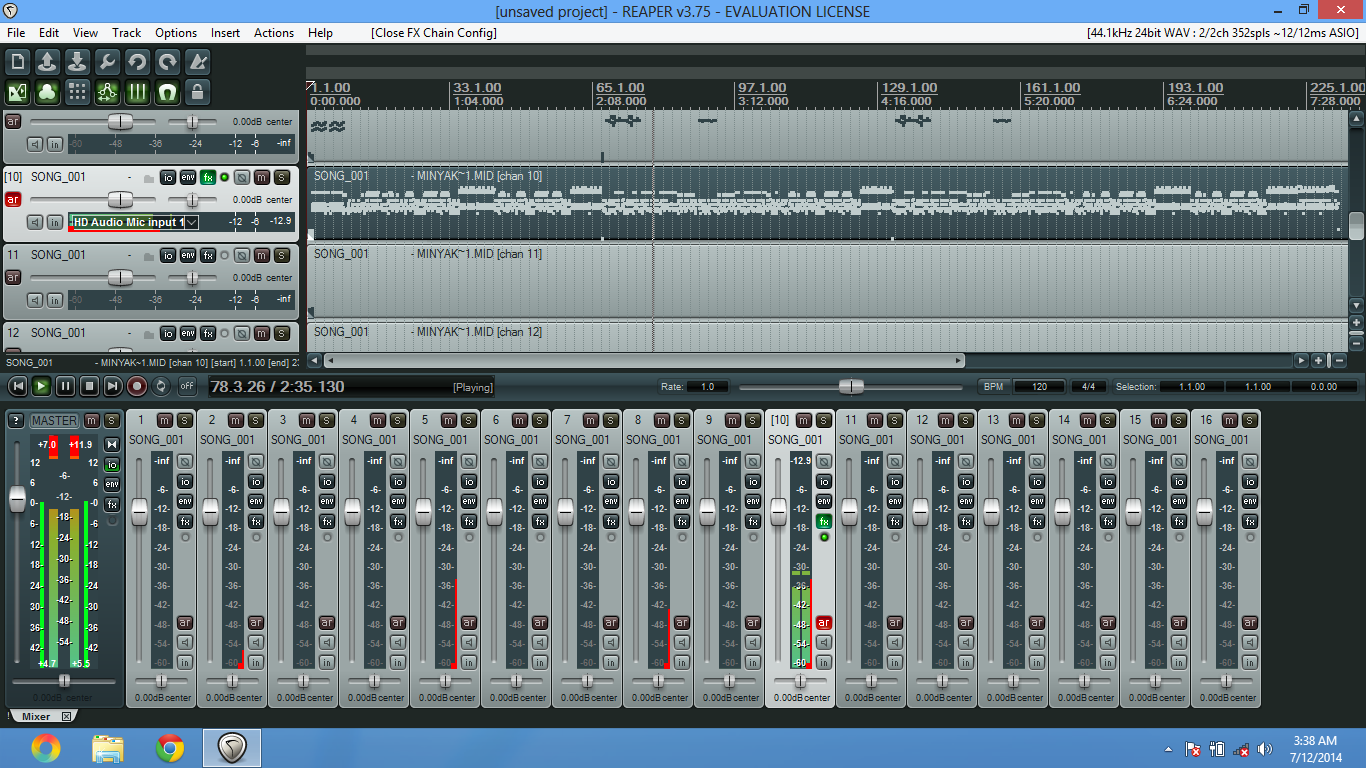Screen dimensions: 1366x768
Task: Open the File menu
Action: point(16,32)
